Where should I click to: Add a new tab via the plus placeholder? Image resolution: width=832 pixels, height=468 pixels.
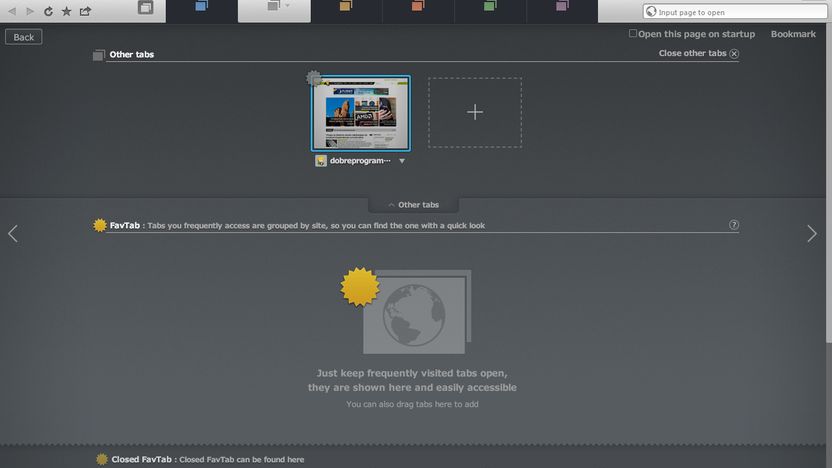point(475,112)
